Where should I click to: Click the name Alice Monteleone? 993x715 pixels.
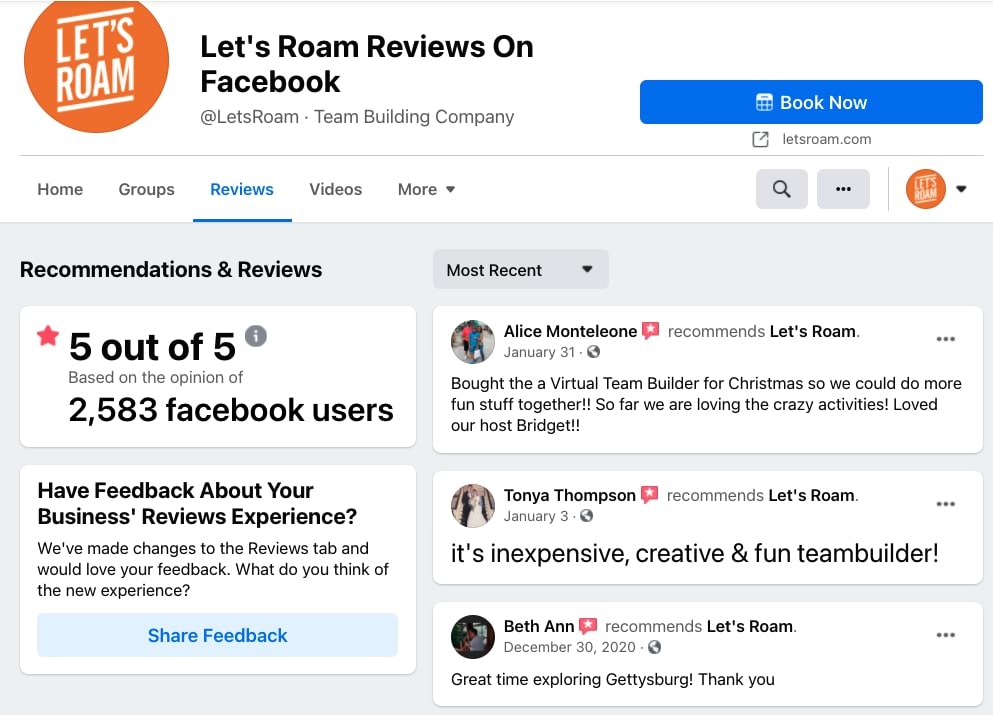pyautogui.click(x=570, y=331)
